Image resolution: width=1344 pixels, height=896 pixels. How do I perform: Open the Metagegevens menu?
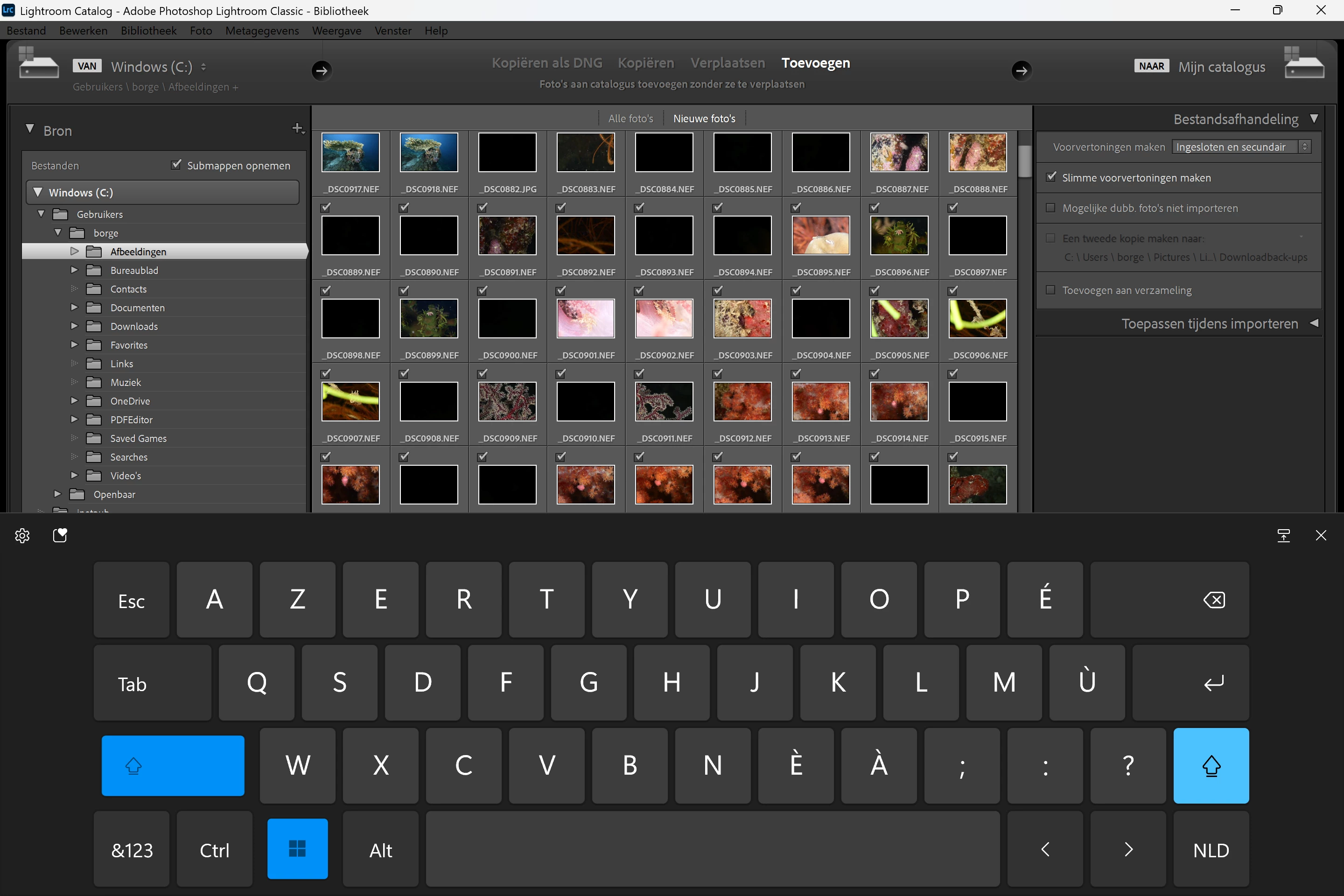pyautogui.click(x=262, y=31)
